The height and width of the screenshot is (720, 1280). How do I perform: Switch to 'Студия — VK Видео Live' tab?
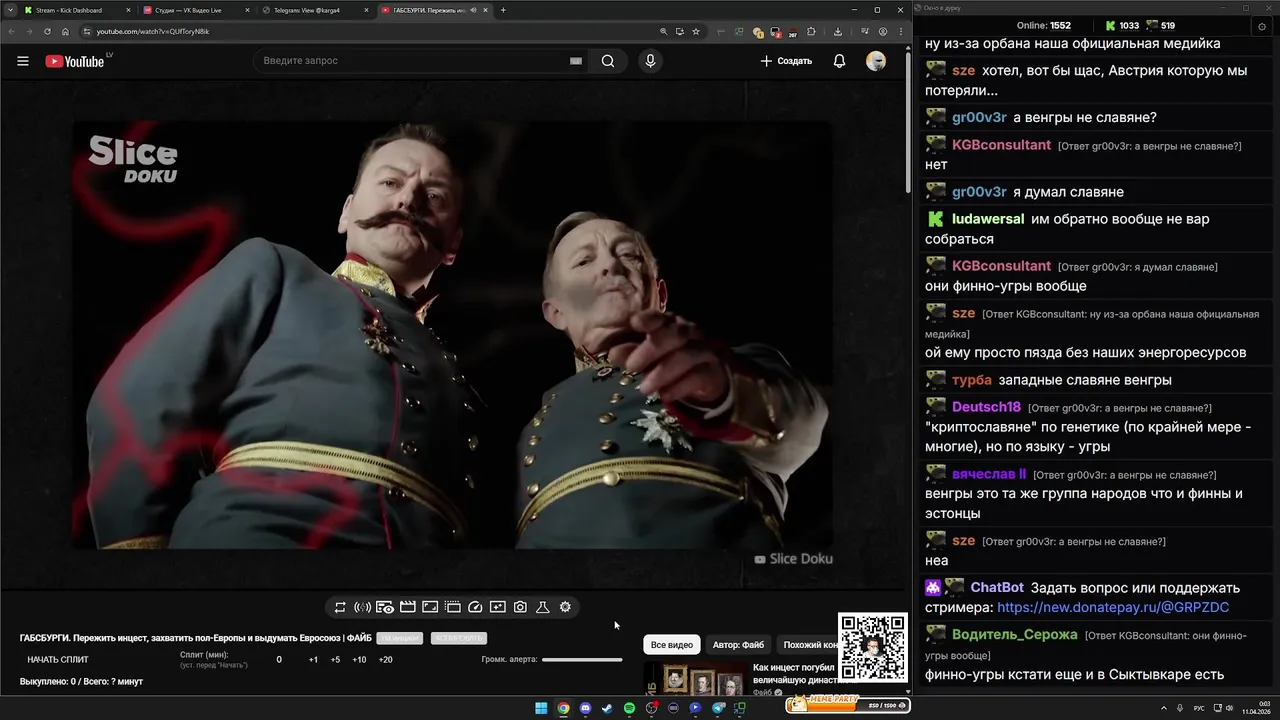195,10
